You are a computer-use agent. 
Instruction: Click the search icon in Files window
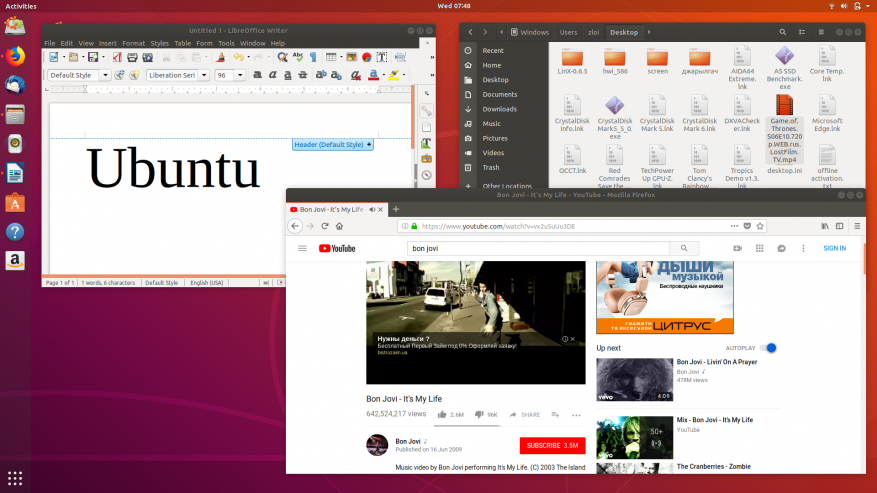pos(782,32)
